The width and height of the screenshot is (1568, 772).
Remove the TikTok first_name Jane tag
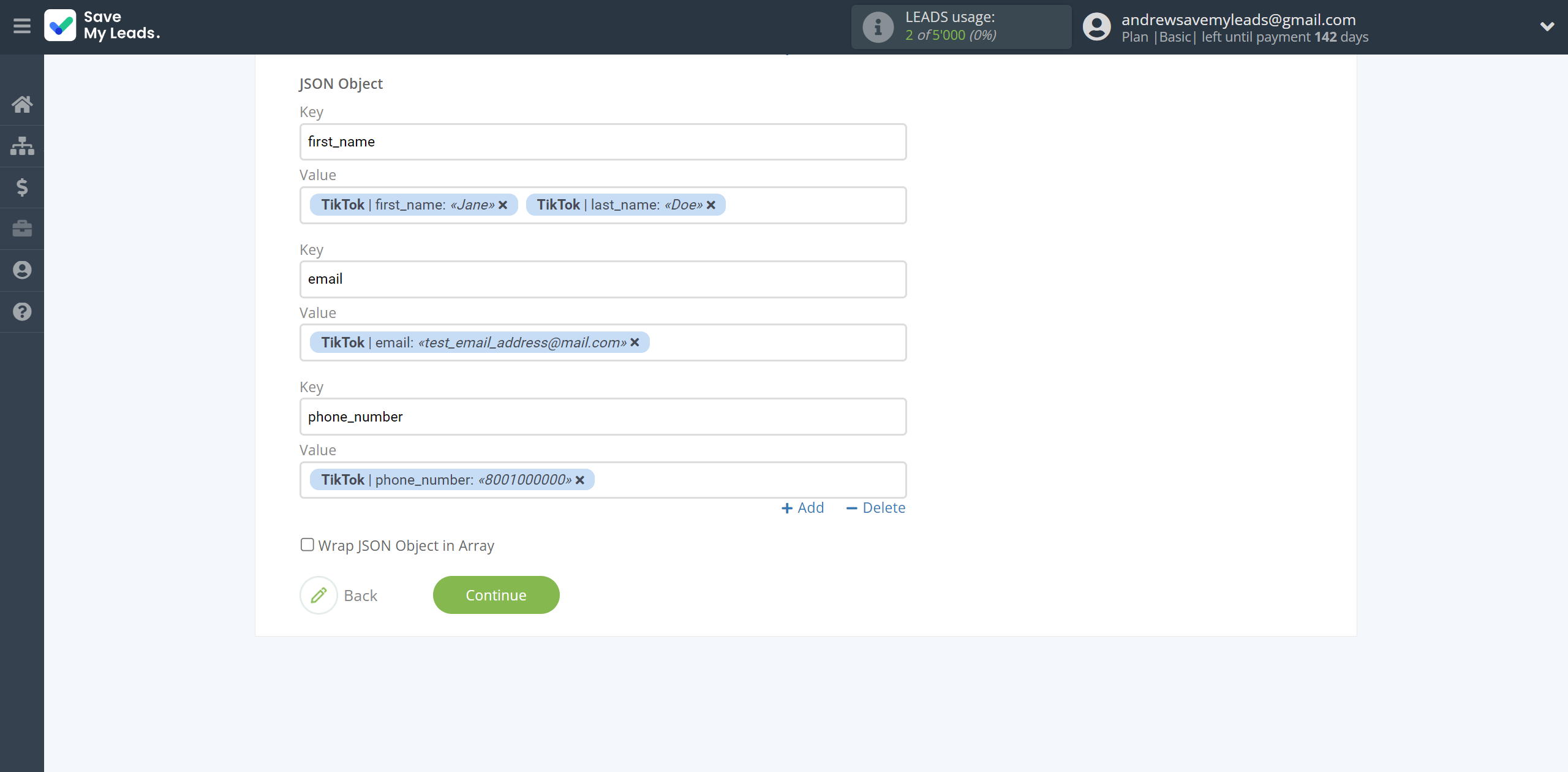[x=503, y=205]
